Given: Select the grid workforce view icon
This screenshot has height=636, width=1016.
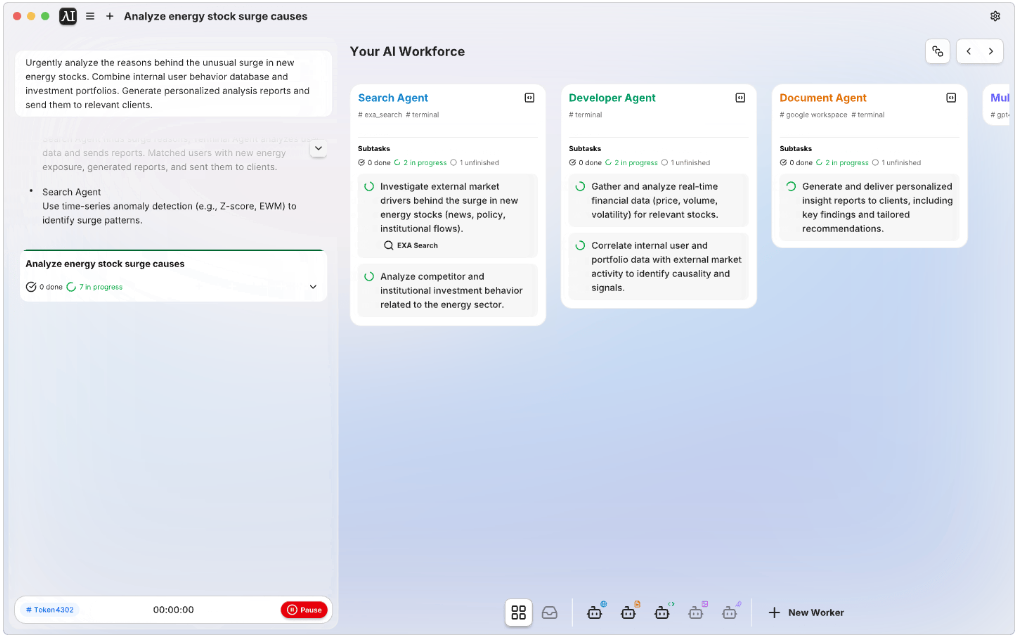Looking at the screenshot, I should [x=518, y=612].
